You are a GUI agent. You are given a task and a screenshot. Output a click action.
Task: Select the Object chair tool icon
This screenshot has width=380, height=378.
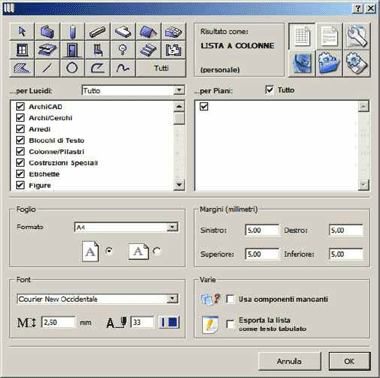coord(98,50)
